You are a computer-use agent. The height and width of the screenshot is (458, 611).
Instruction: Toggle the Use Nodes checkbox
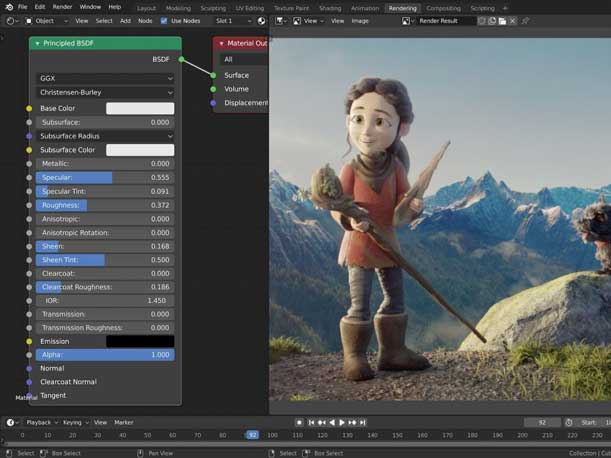pyautogui.click(x=164, y=20)
